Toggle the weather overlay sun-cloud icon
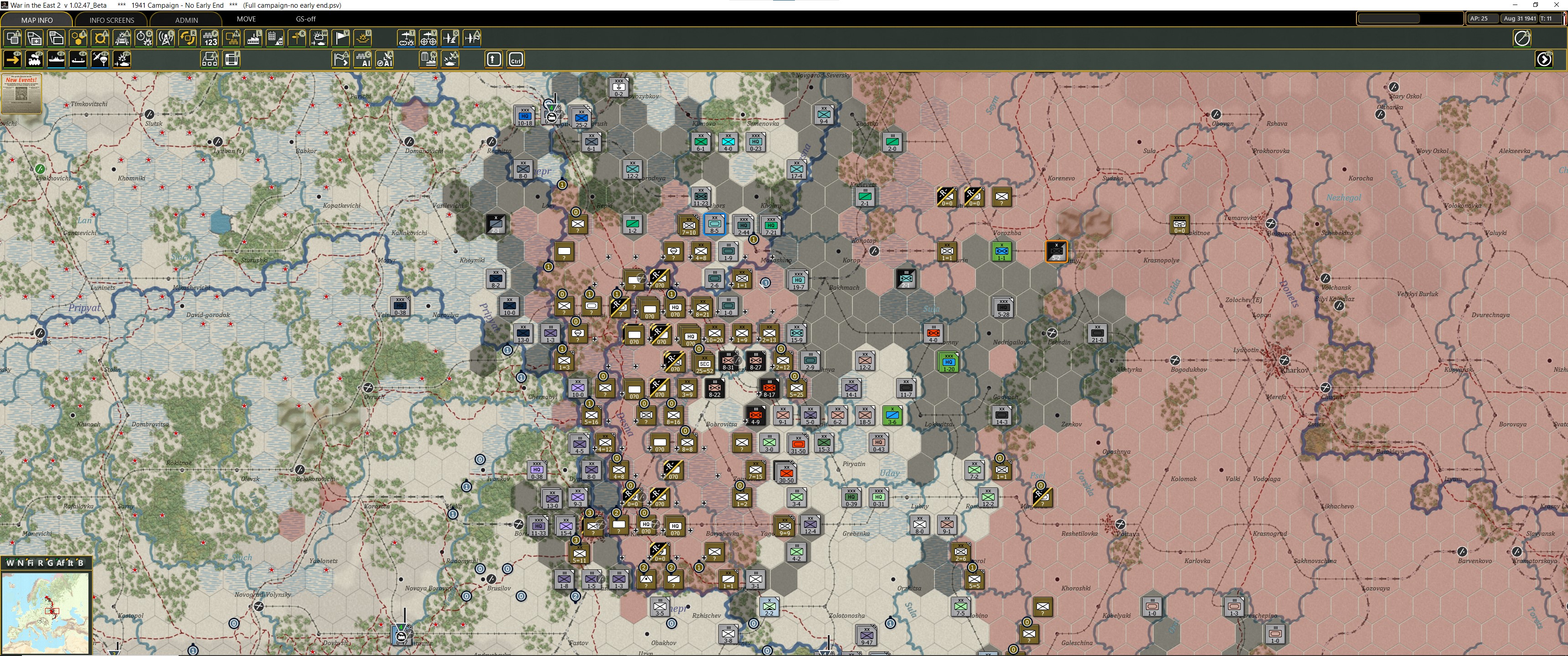Screen dimensions: 1568x656 pyautogui.click(x=320, y=38)
